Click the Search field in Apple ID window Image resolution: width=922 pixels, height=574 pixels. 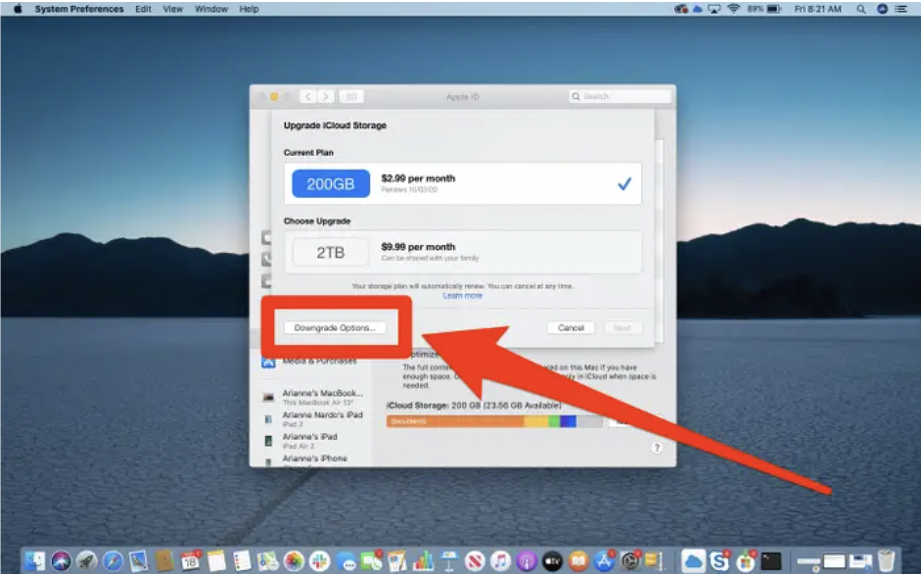coord(620,96)
